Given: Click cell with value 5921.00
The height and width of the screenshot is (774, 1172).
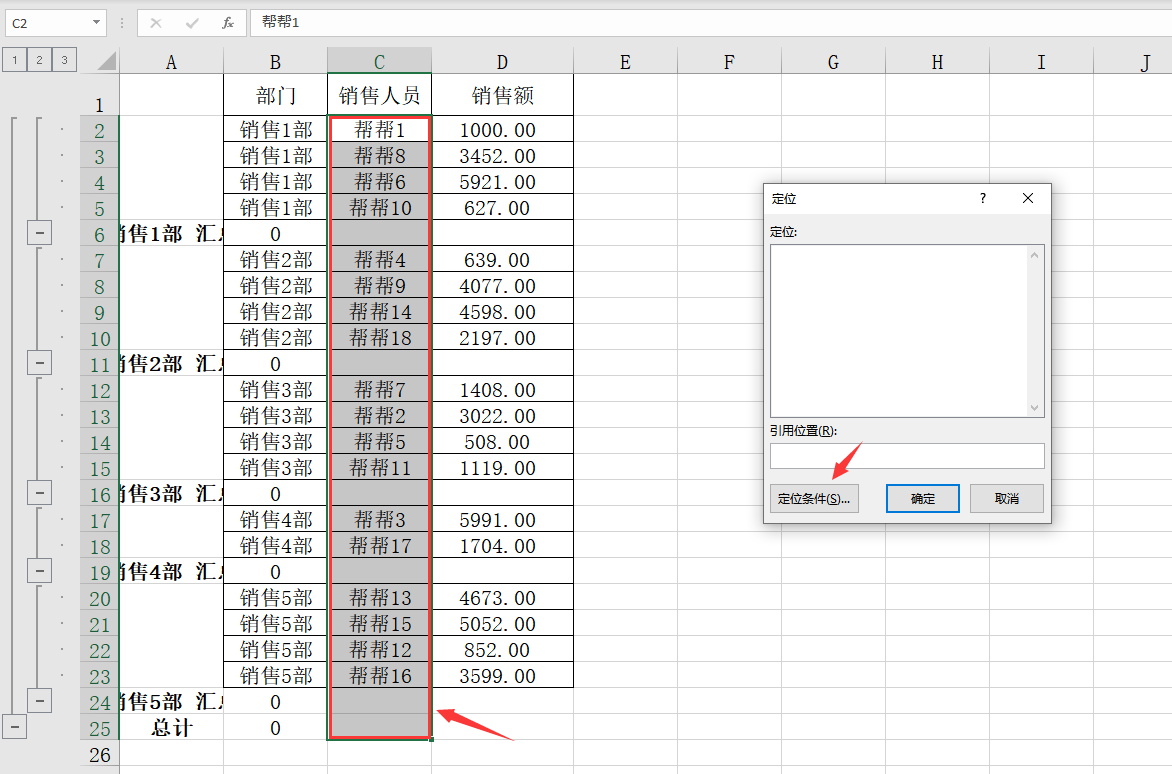Looking at the screenshot, I should coord(502,182).
